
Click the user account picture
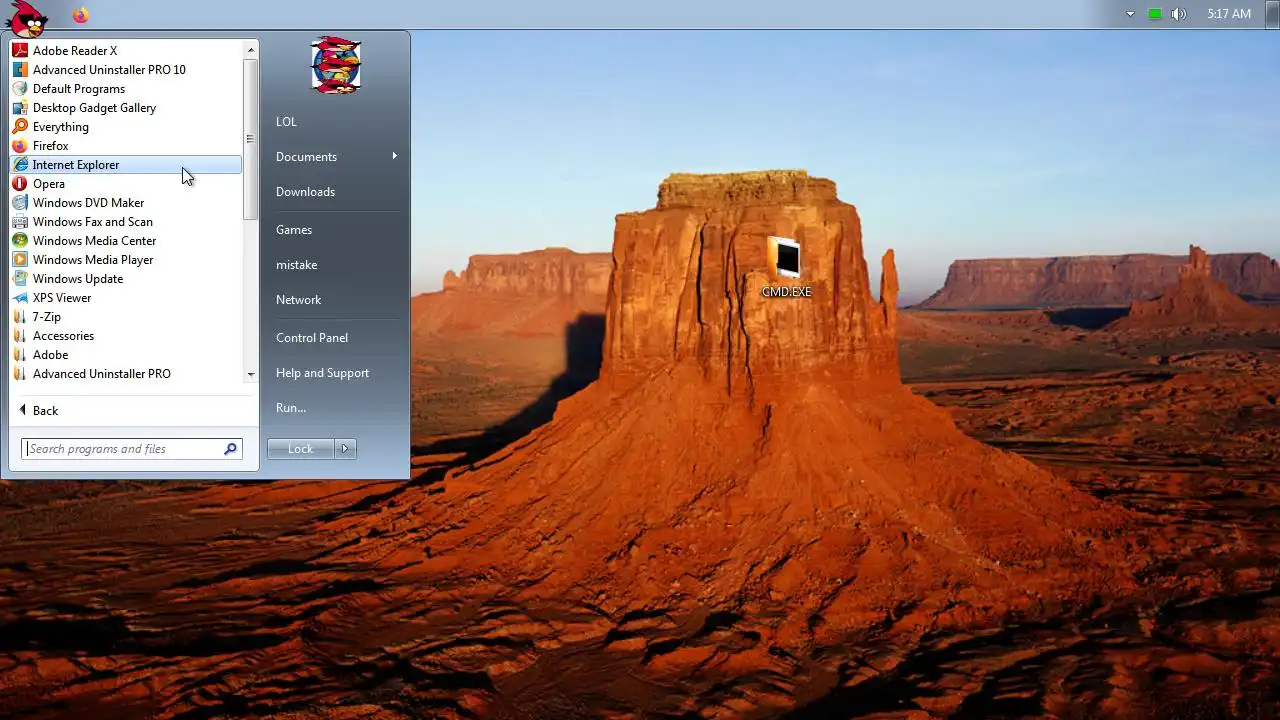pos(336,66)
